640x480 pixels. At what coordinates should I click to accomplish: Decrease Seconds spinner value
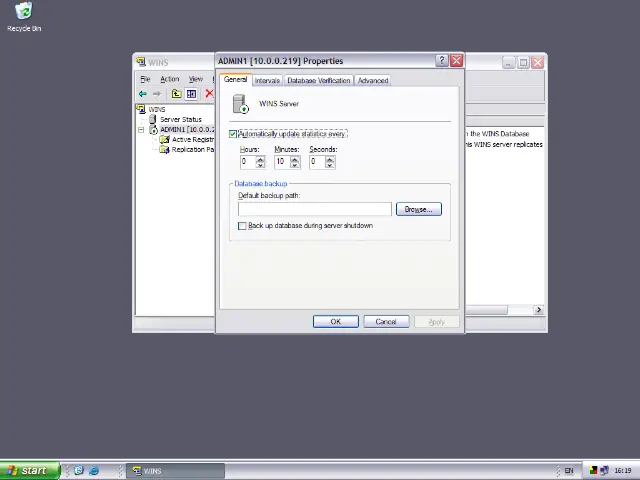(330, 165)
